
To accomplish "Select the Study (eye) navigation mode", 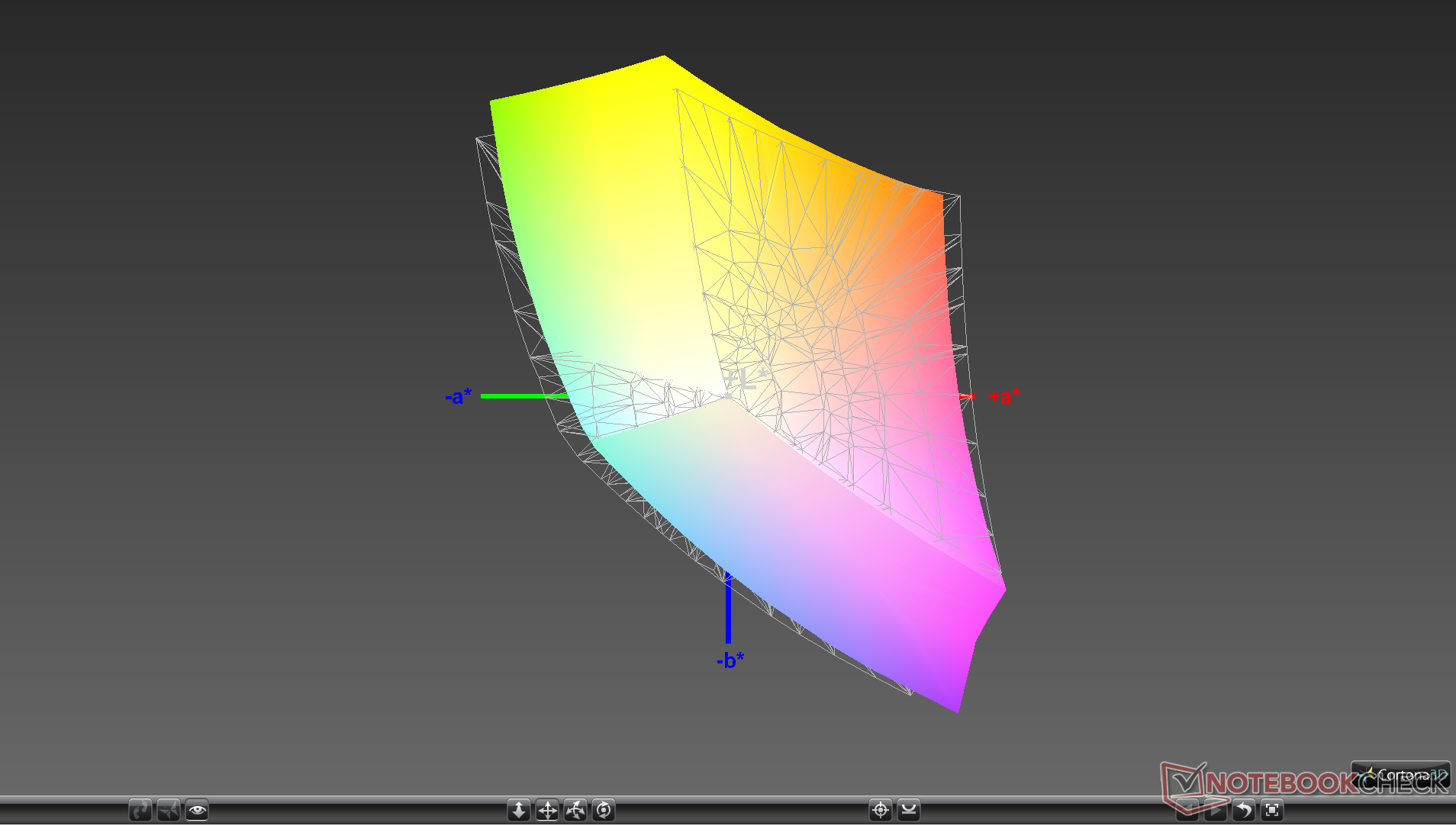I will (x=197, y=810).
